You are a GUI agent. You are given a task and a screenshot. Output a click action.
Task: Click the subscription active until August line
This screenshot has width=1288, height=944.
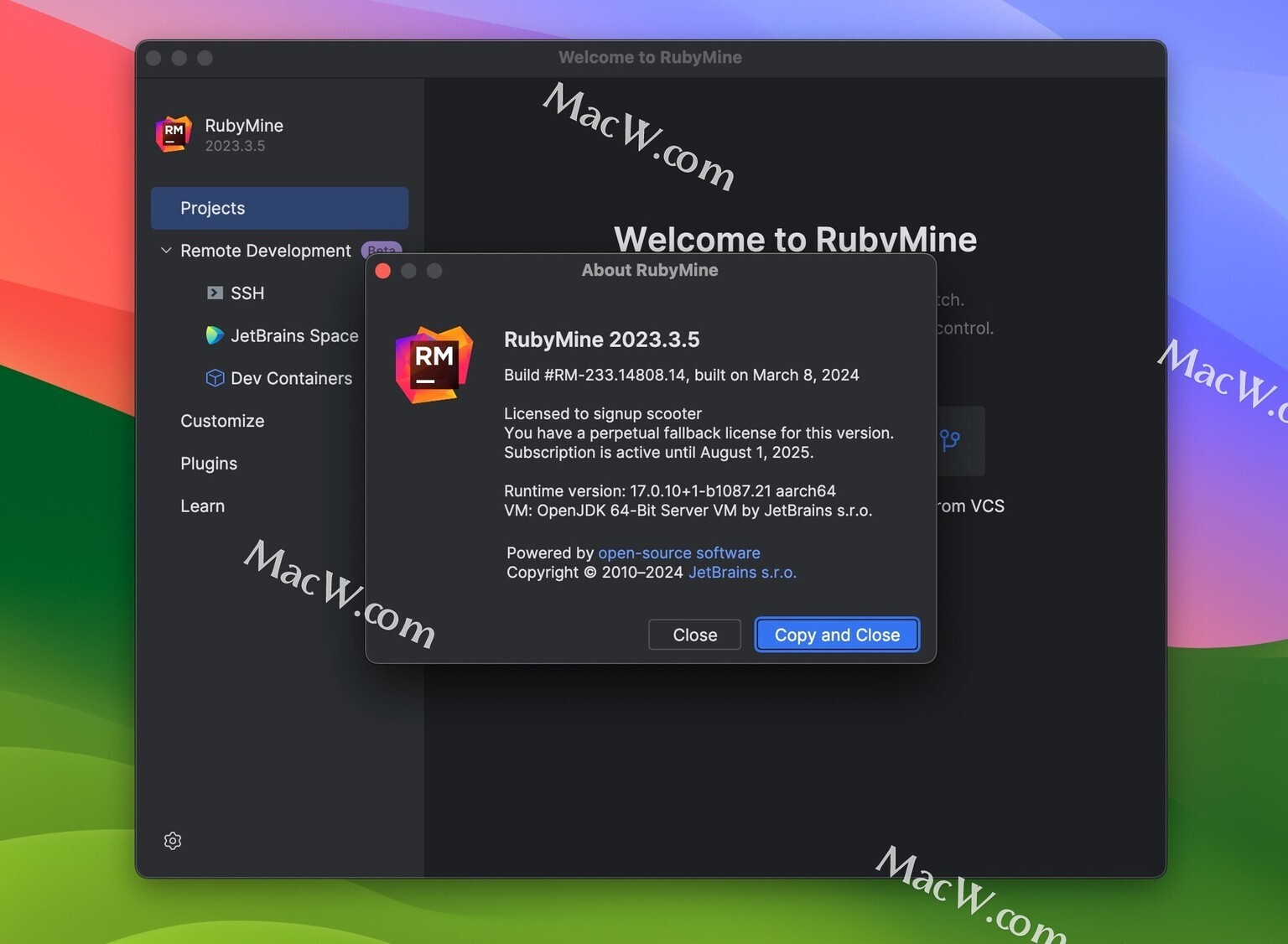[x=659, y=452]
